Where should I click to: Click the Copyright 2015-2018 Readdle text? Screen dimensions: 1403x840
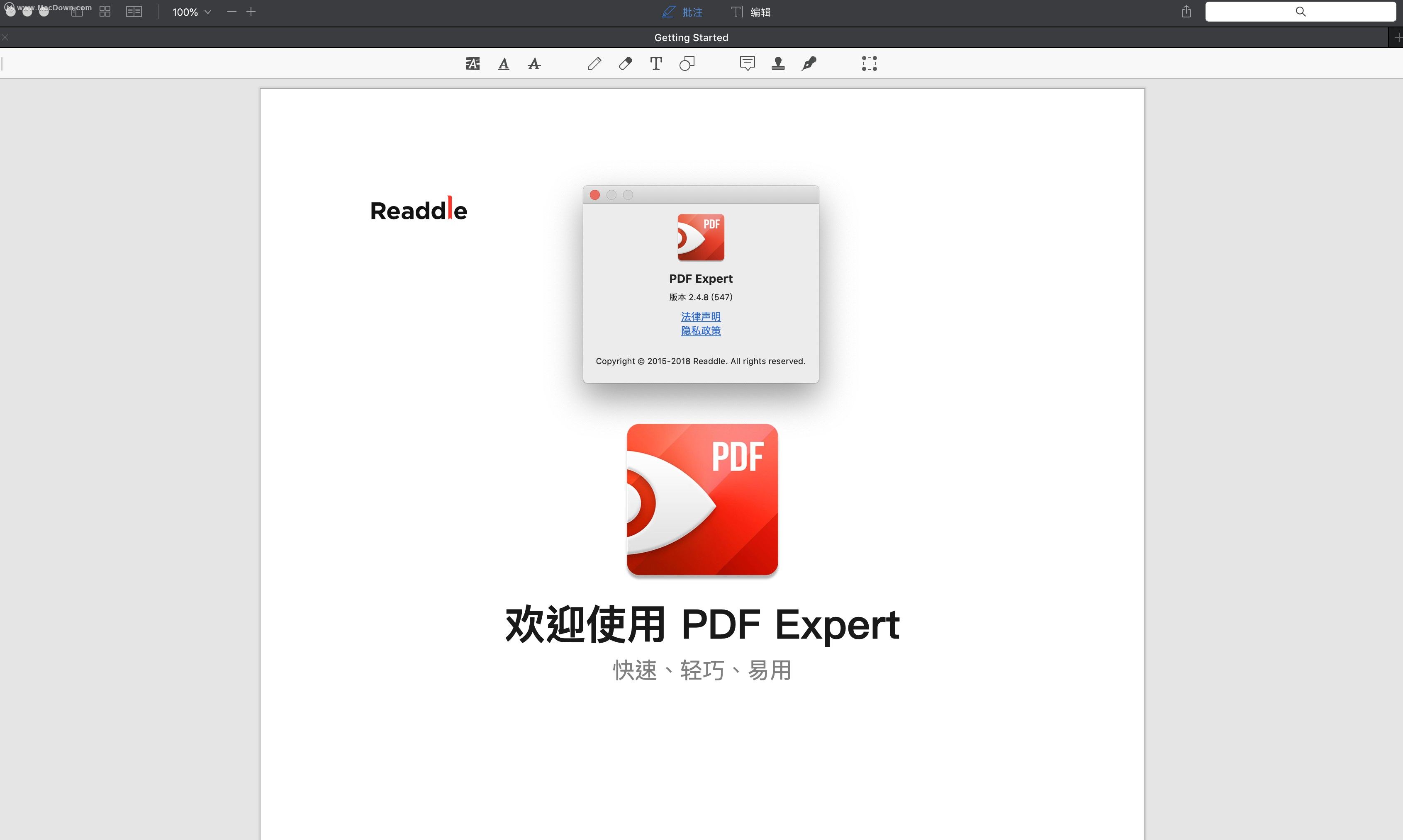click(x=700, y=361)
